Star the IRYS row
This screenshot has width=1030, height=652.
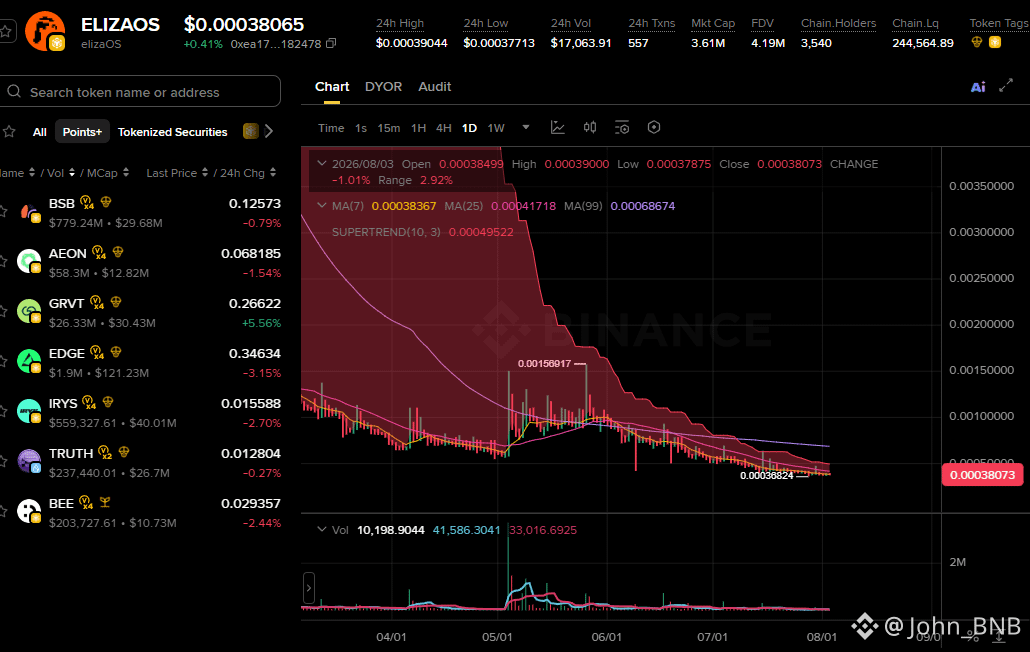click(x=3, y=411)
